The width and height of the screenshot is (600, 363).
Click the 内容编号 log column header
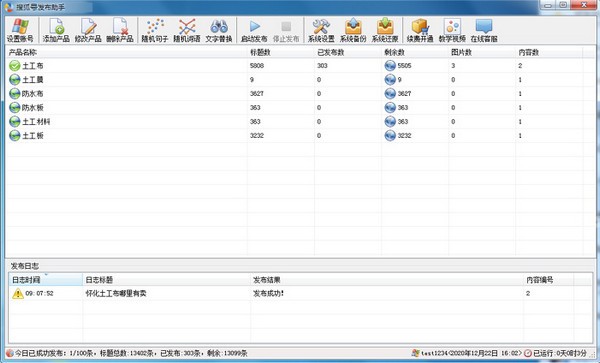point(548,280)
